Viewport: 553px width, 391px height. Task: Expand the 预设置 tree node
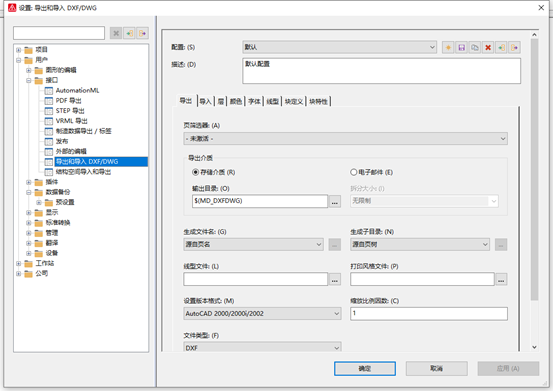pos(39,203)
